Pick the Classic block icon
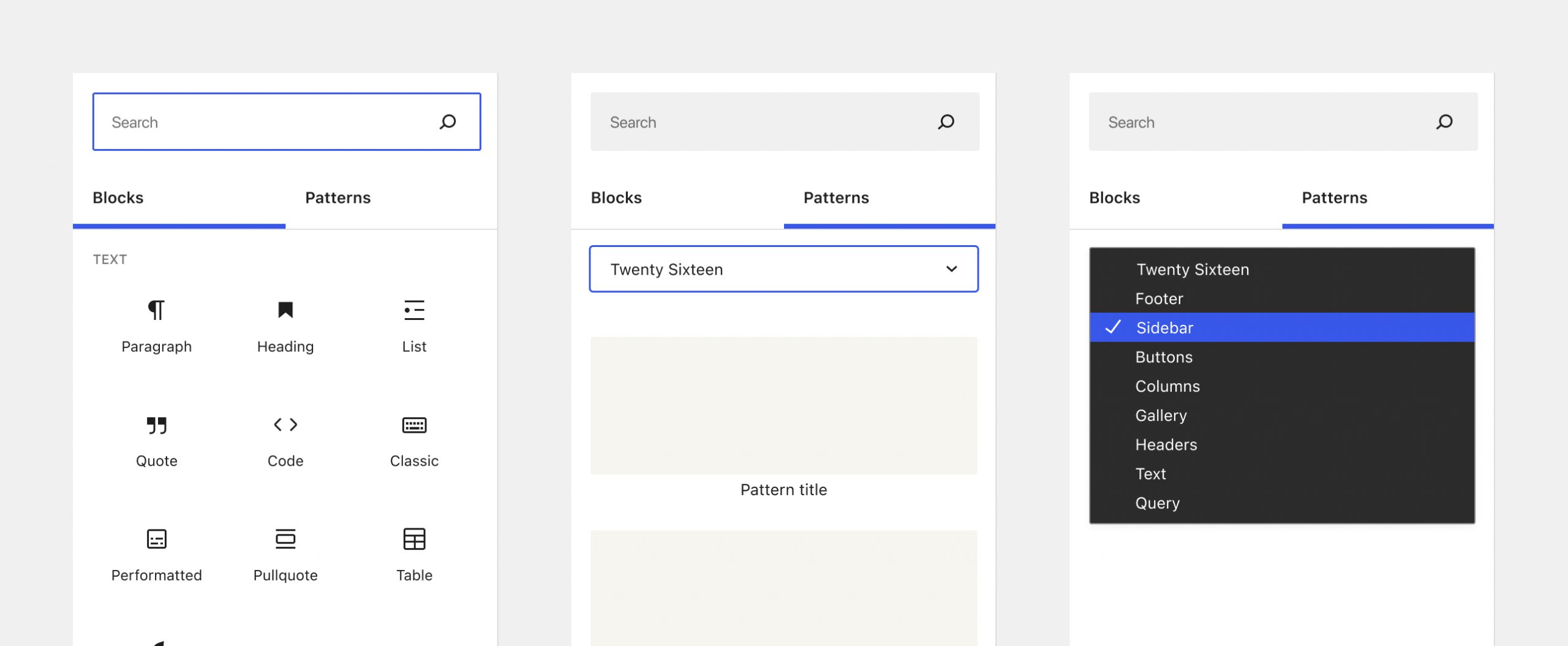Screen dimensions: 1568x646 point(414,425)
